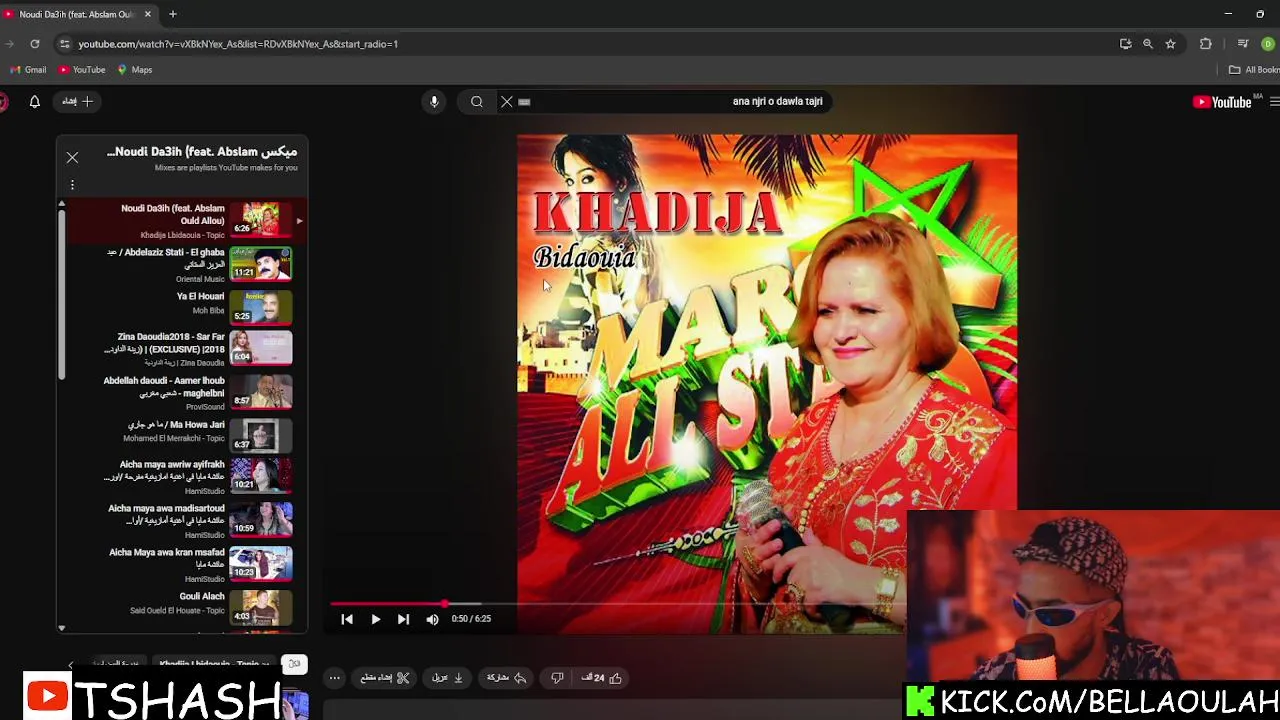1280x720 pixels.
Task: Play Zina Daoudia2018 - Sar Far video
Action: click(x=182, y=348)
